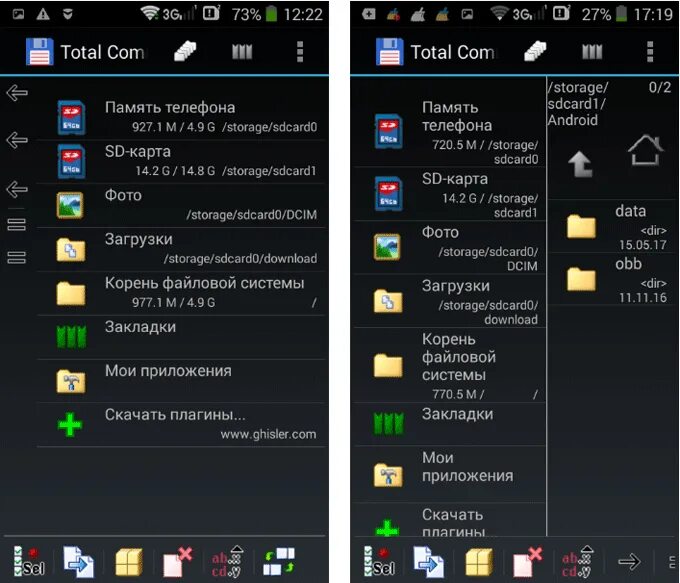The height and width of the screenshot is (583, 680).
Task: Tap pack archive boxes icon in left screenshot
Action: pos(129,562)
